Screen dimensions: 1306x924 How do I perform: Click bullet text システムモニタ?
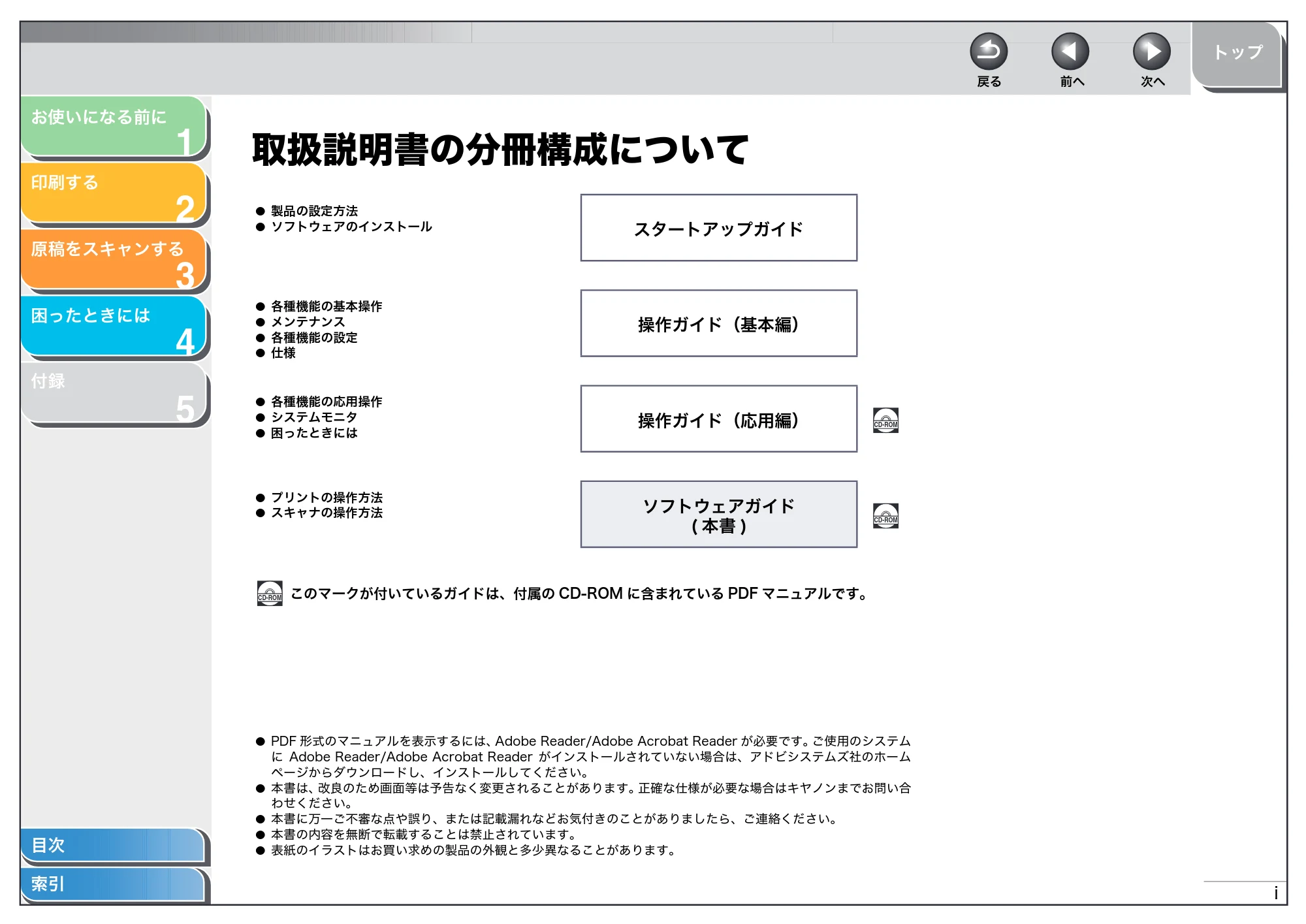(x=314, y=417)
